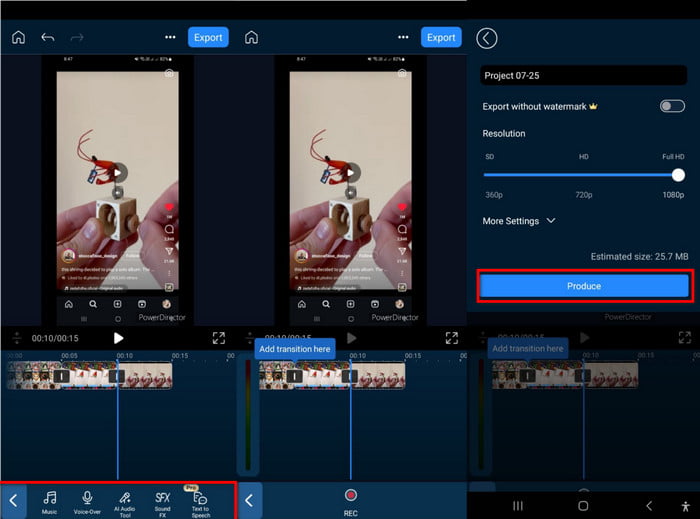Tap the Add transition here tooltip
700x519 pixels.
pyautogui.click(x=295, y=349)
